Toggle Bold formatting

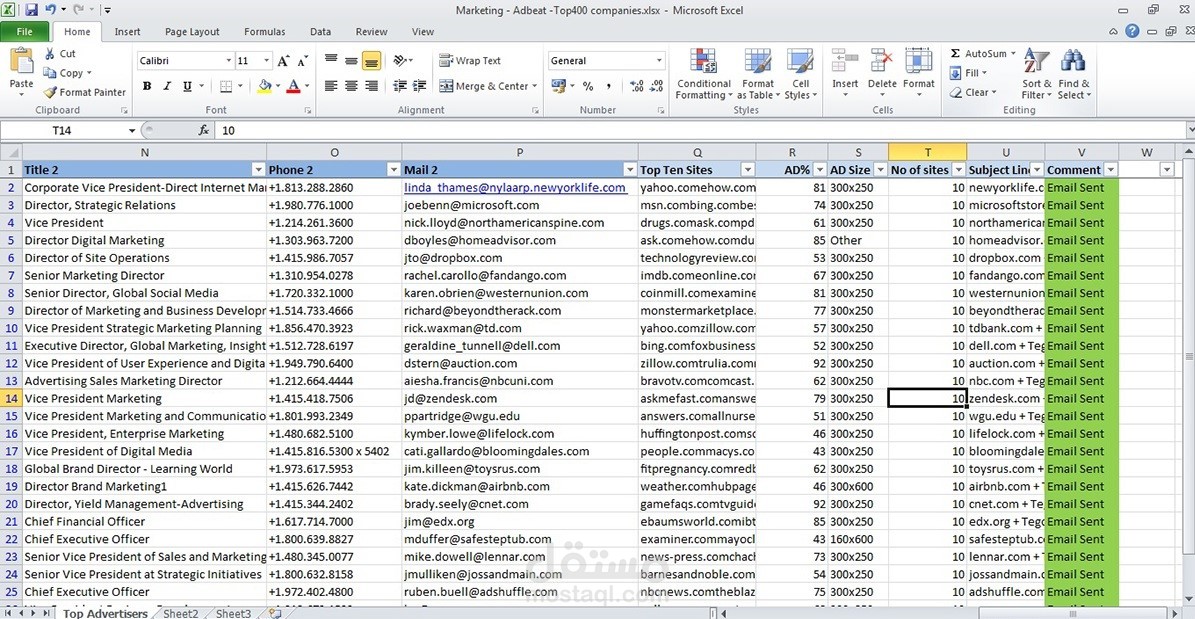[x=147, y=86]
